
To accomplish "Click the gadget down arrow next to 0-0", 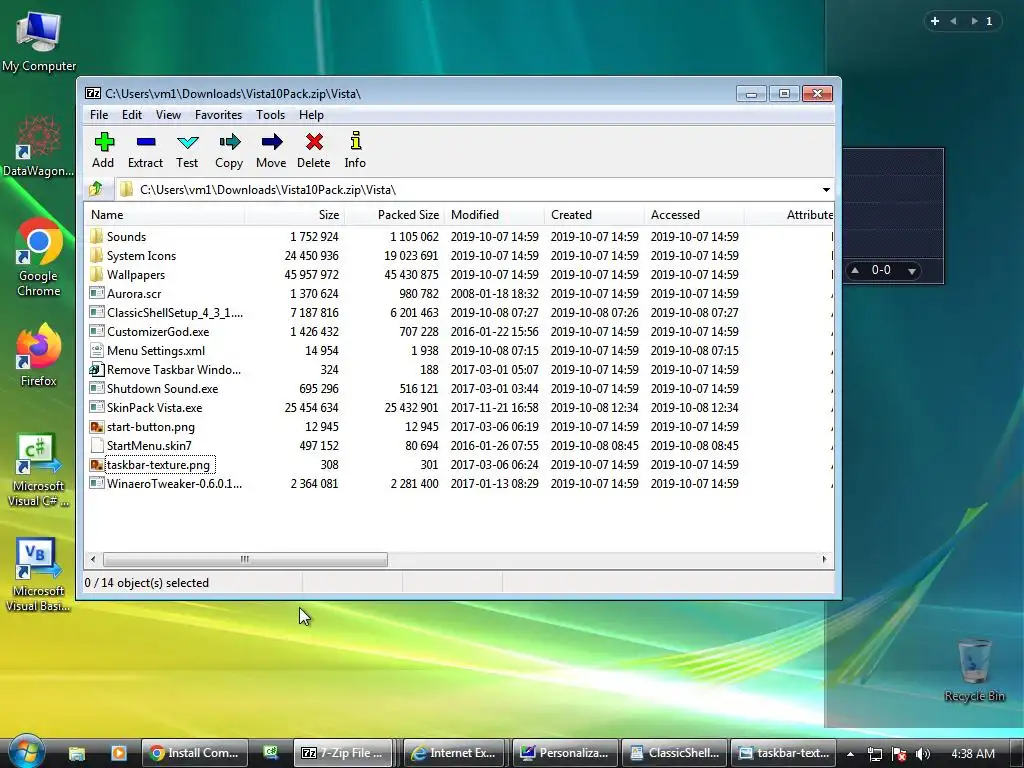I will tap(912, 270).
